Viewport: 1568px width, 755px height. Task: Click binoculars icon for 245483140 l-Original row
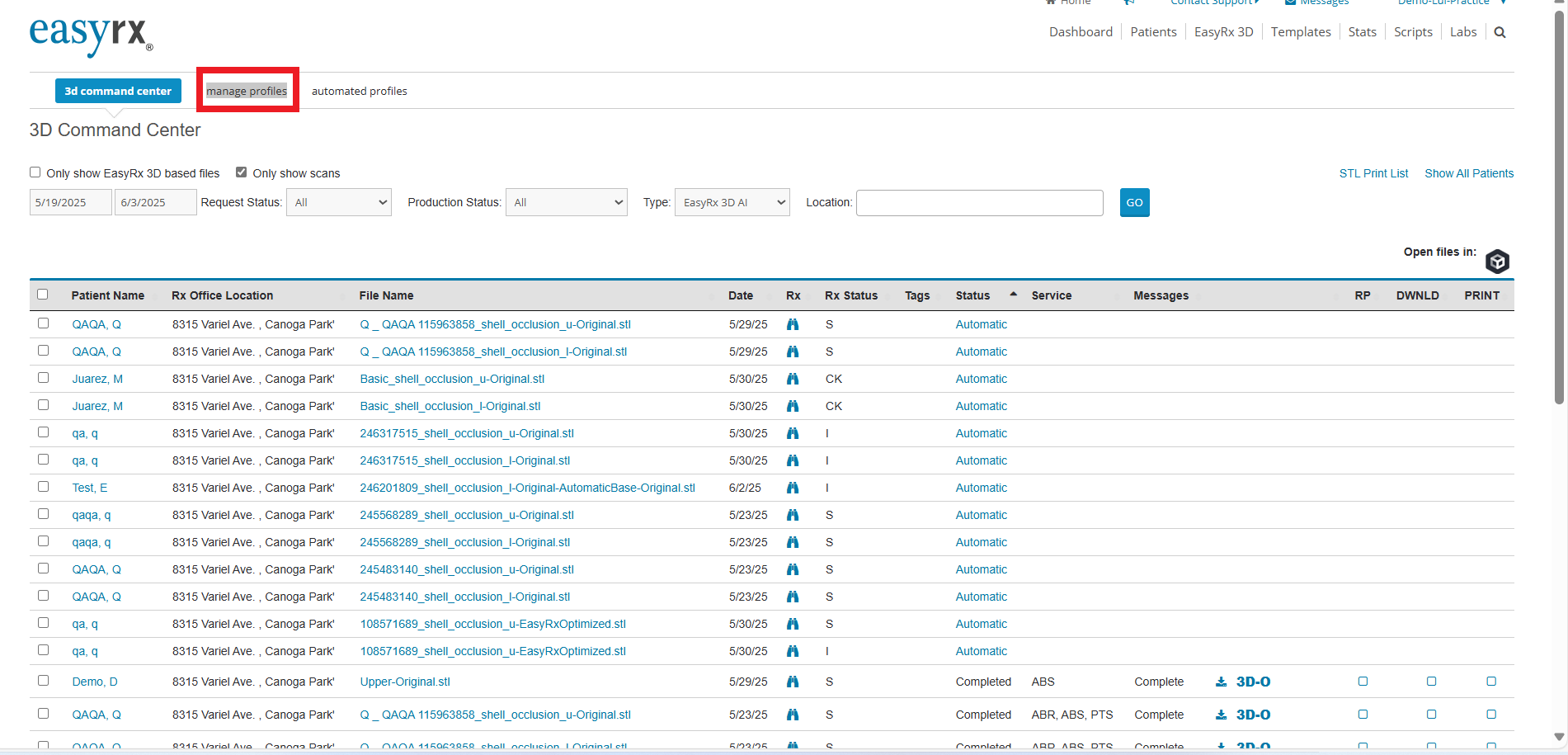[793, 597]
